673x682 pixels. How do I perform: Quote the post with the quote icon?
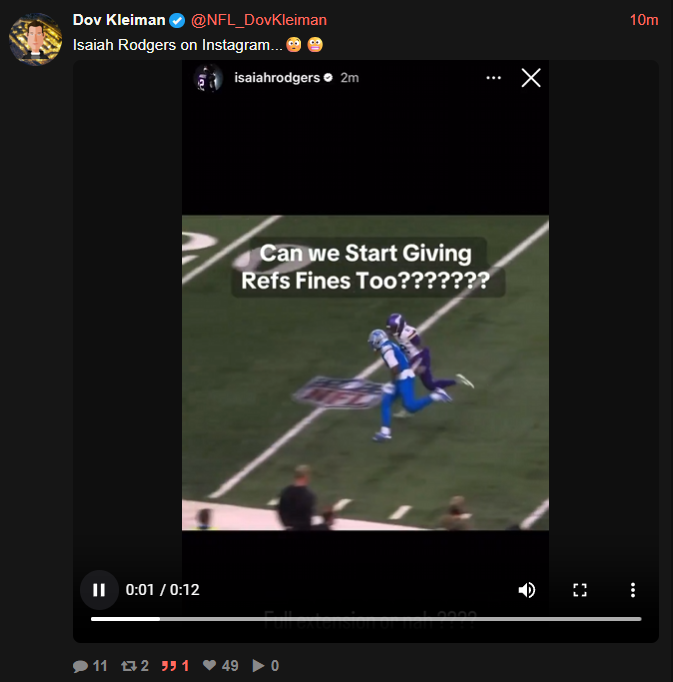point(169,666)
